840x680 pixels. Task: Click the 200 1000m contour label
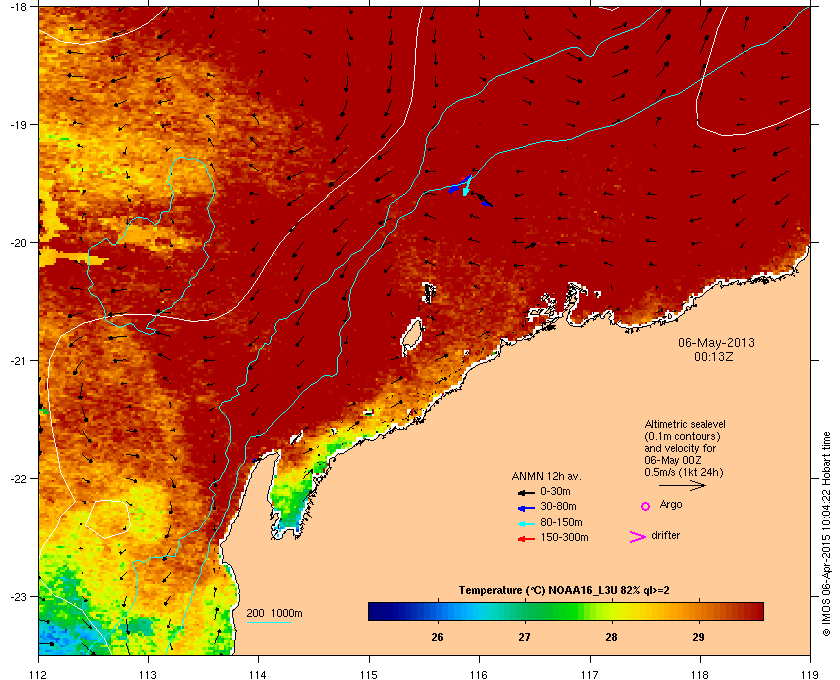click(274, 614)
